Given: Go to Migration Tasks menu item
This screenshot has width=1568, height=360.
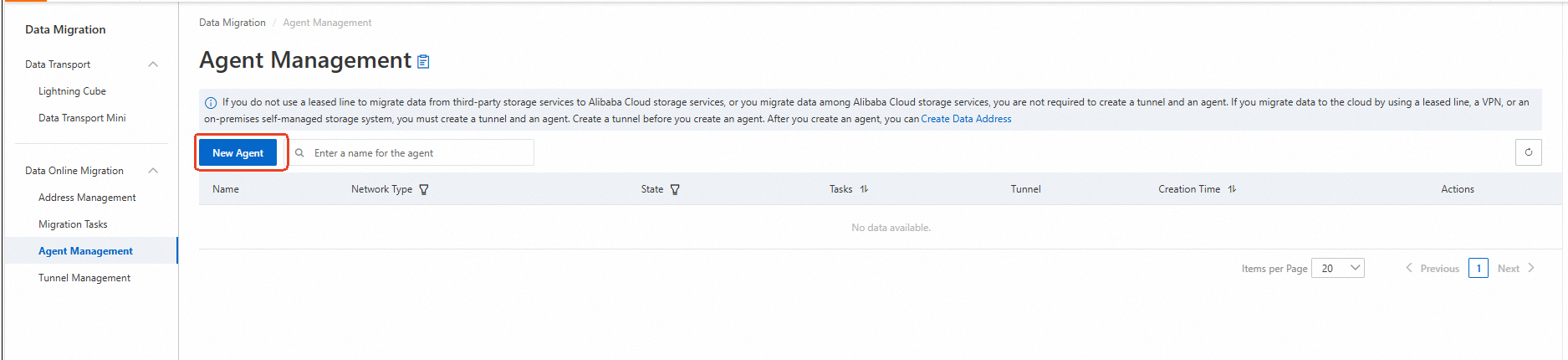Looking at the screenshot, I should (x=73, y=224).
